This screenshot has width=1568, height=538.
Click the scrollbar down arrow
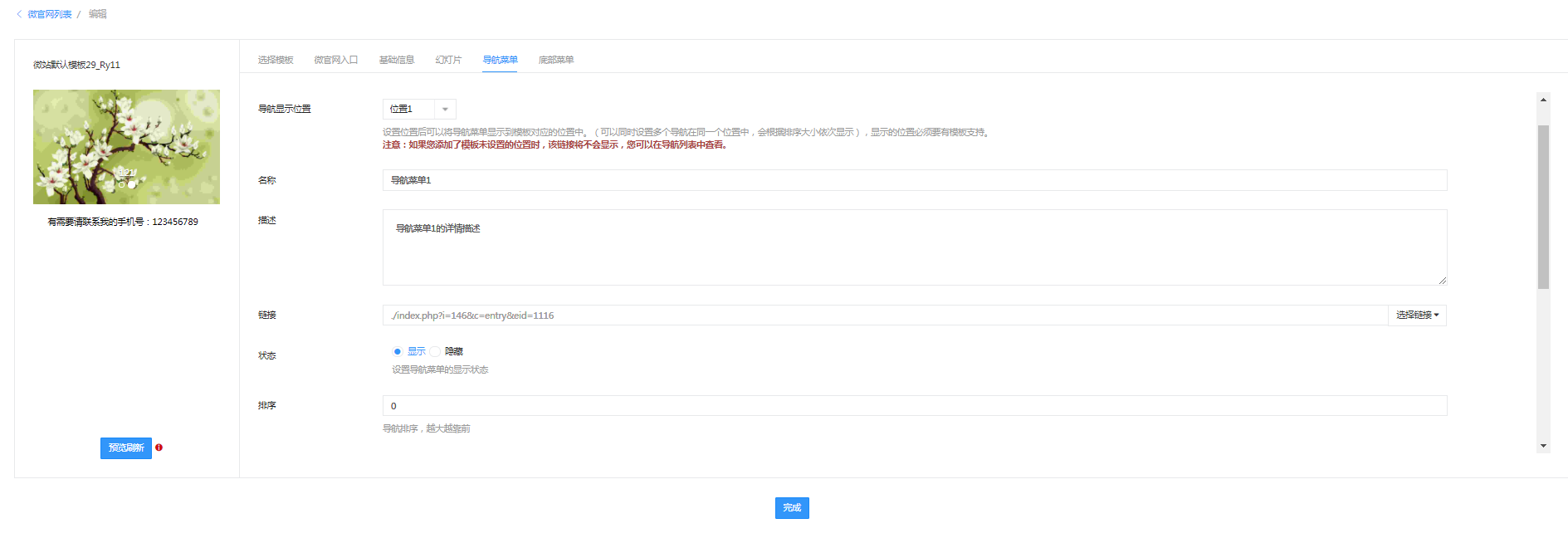tap(1543, 446)
